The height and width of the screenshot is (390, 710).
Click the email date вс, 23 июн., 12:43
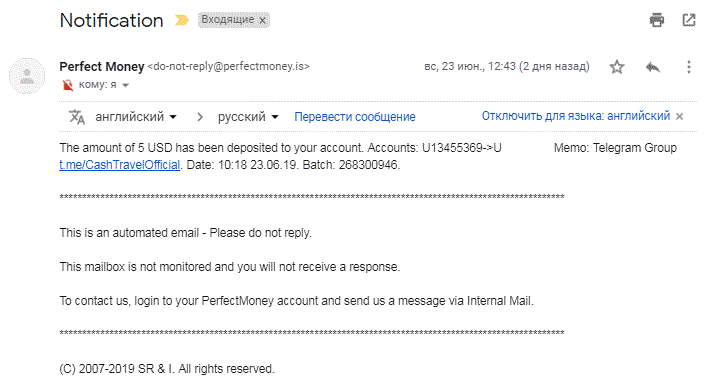(x=469, y=67)
